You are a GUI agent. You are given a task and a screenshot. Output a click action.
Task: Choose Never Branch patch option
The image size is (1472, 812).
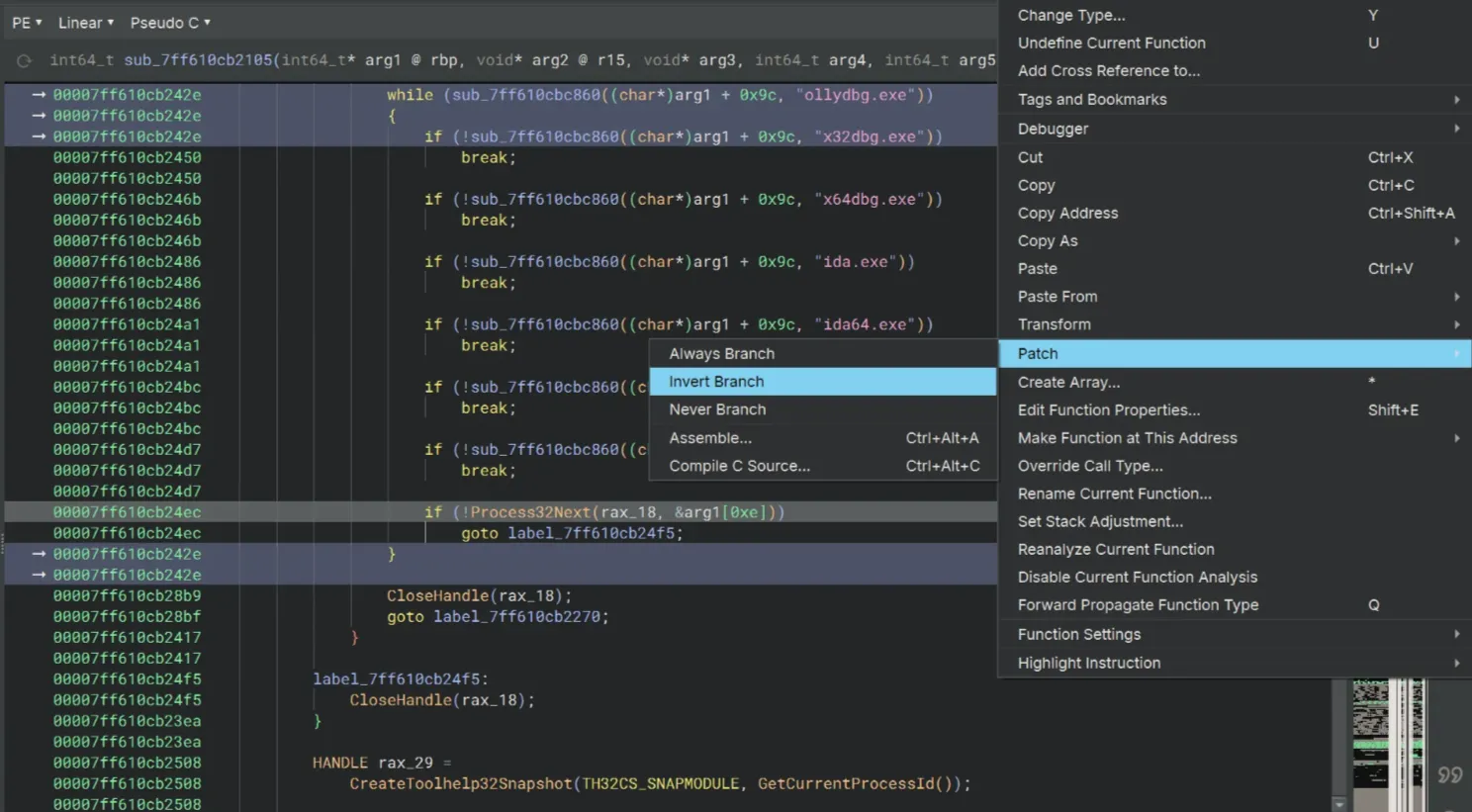coord(717,409)
